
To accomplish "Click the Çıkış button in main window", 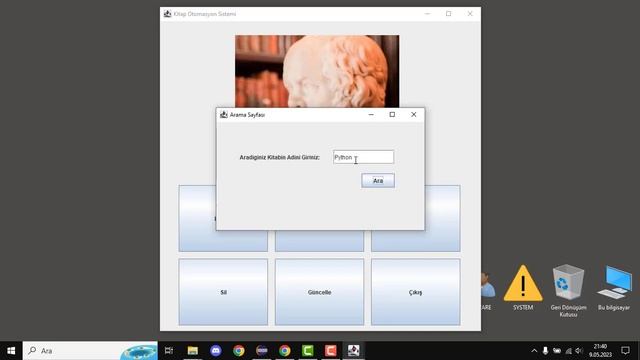I will click(x=416, y=292).
